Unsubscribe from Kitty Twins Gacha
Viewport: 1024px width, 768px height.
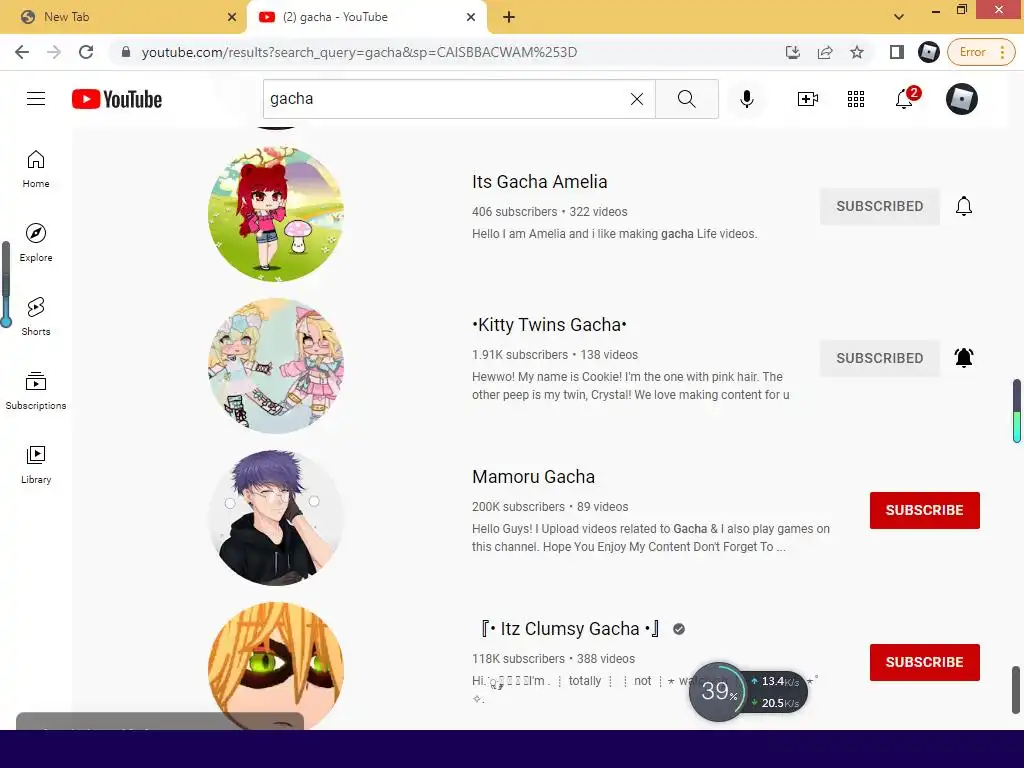(880, 358)
